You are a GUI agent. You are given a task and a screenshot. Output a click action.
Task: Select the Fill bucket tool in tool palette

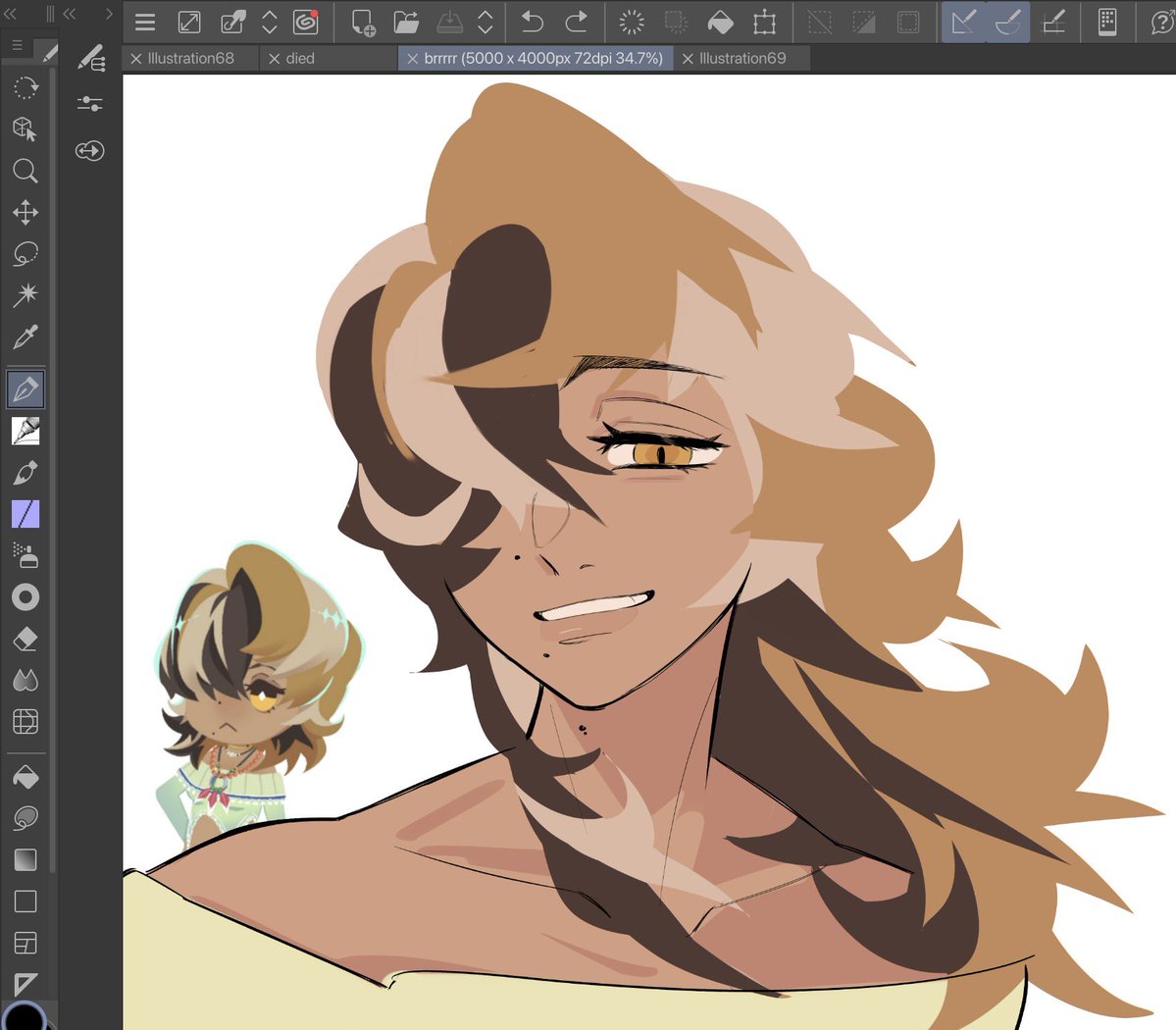click(x=26, y=777)
